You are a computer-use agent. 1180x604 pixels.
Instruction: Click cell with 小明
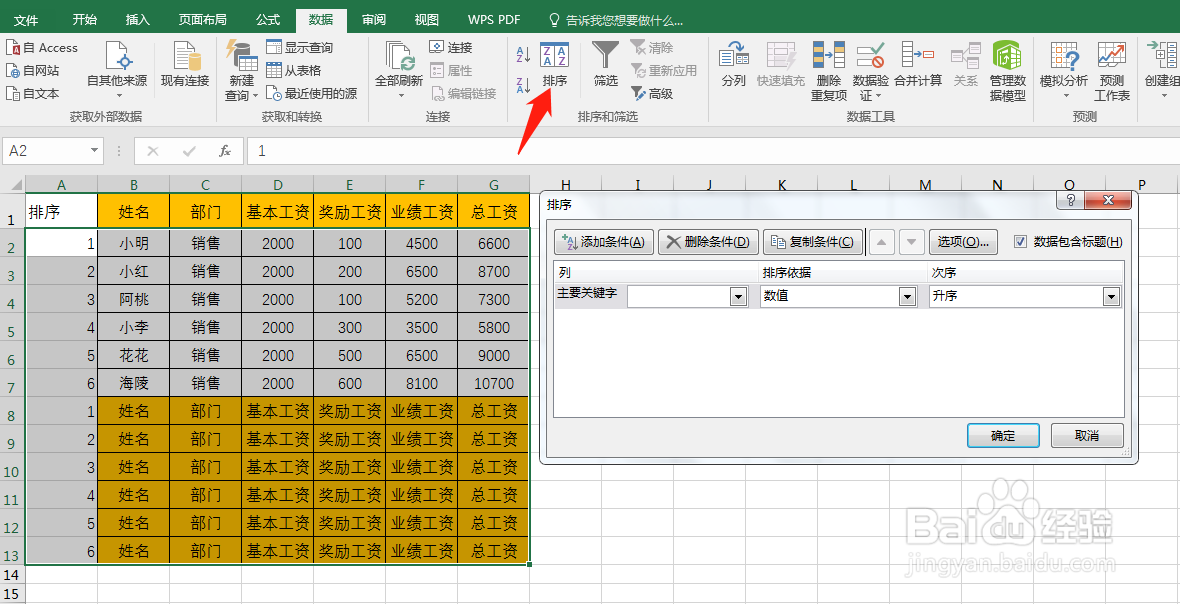point(134,244)
